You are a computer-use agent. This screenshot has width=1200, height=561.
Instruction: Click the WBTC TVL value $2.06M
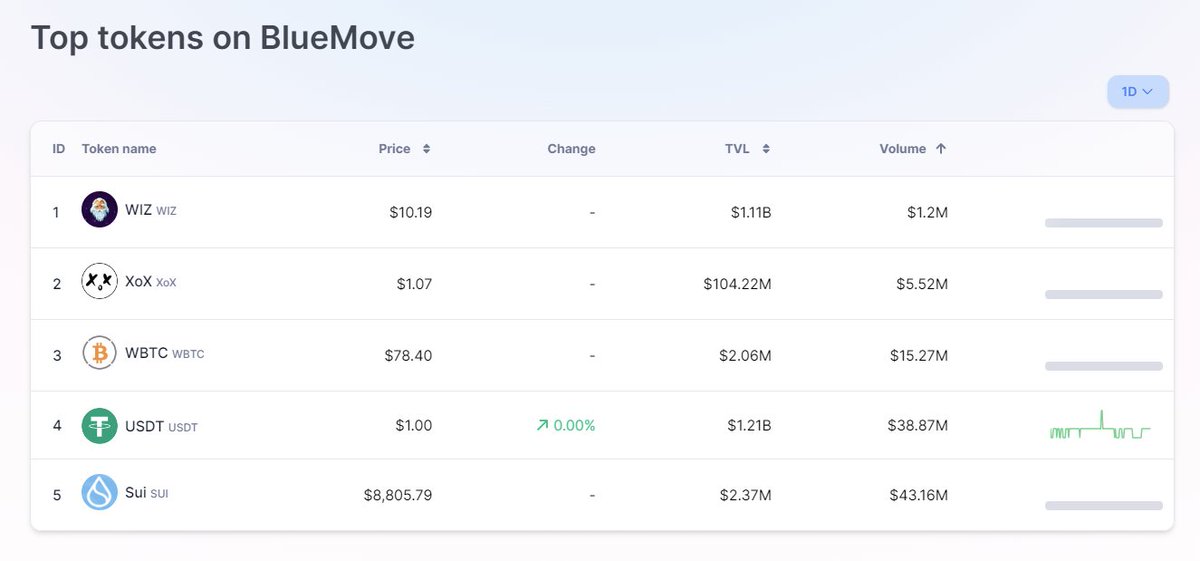click(744, 355)
